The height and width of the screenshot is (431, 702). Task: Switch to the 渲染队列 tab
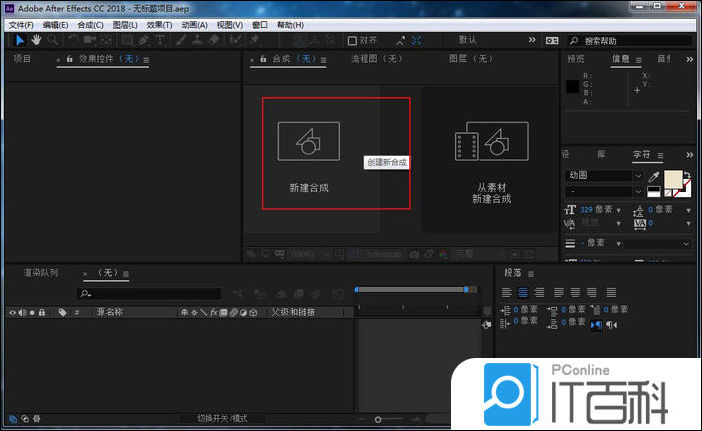41,273
